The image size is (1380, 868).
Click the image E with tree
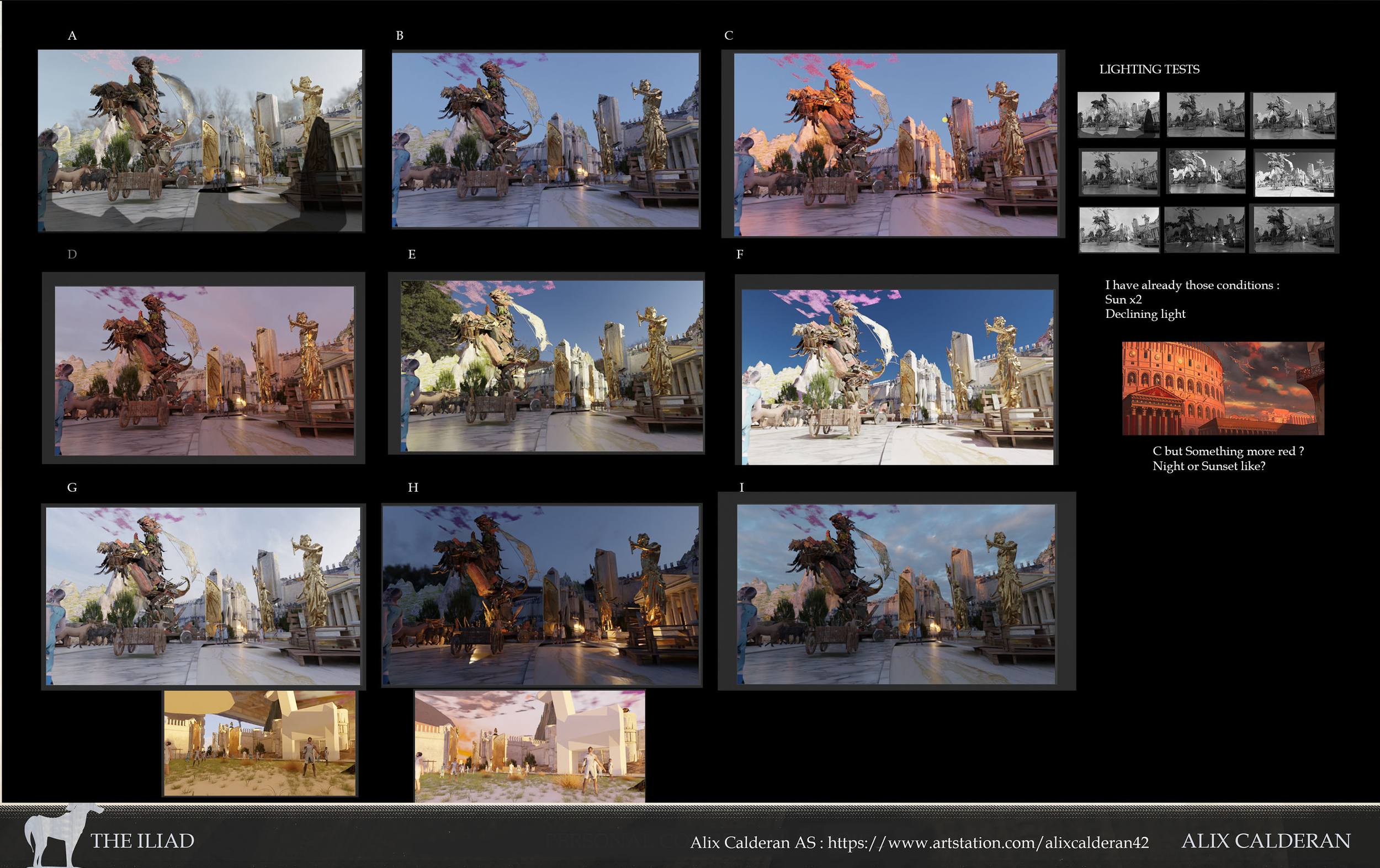551,365
